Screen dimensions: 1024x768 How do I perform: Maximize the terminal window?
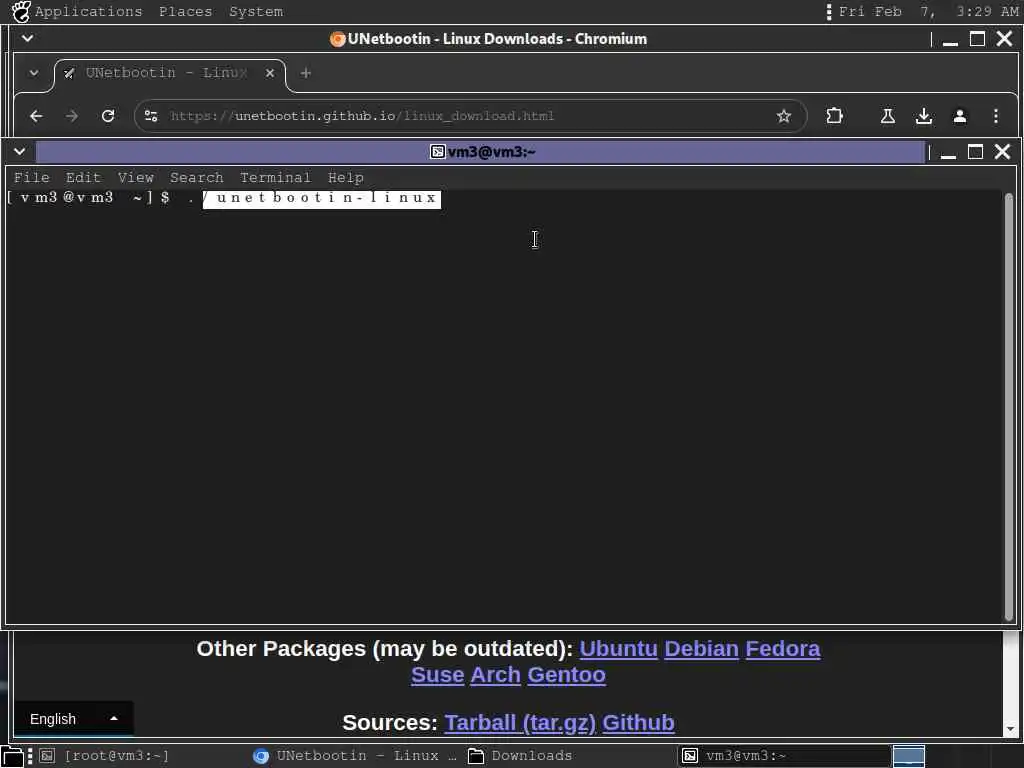coord(975,152)
